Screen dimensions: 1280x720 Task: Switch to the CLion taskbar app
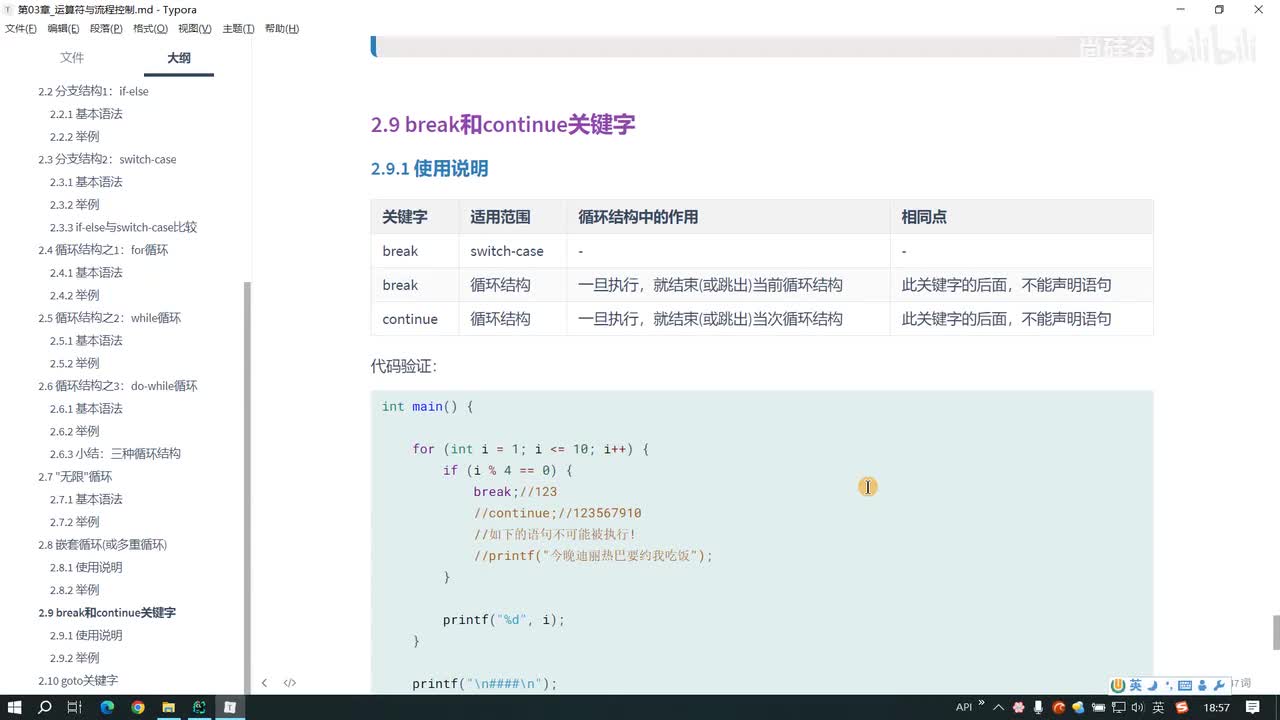[199, 707]
